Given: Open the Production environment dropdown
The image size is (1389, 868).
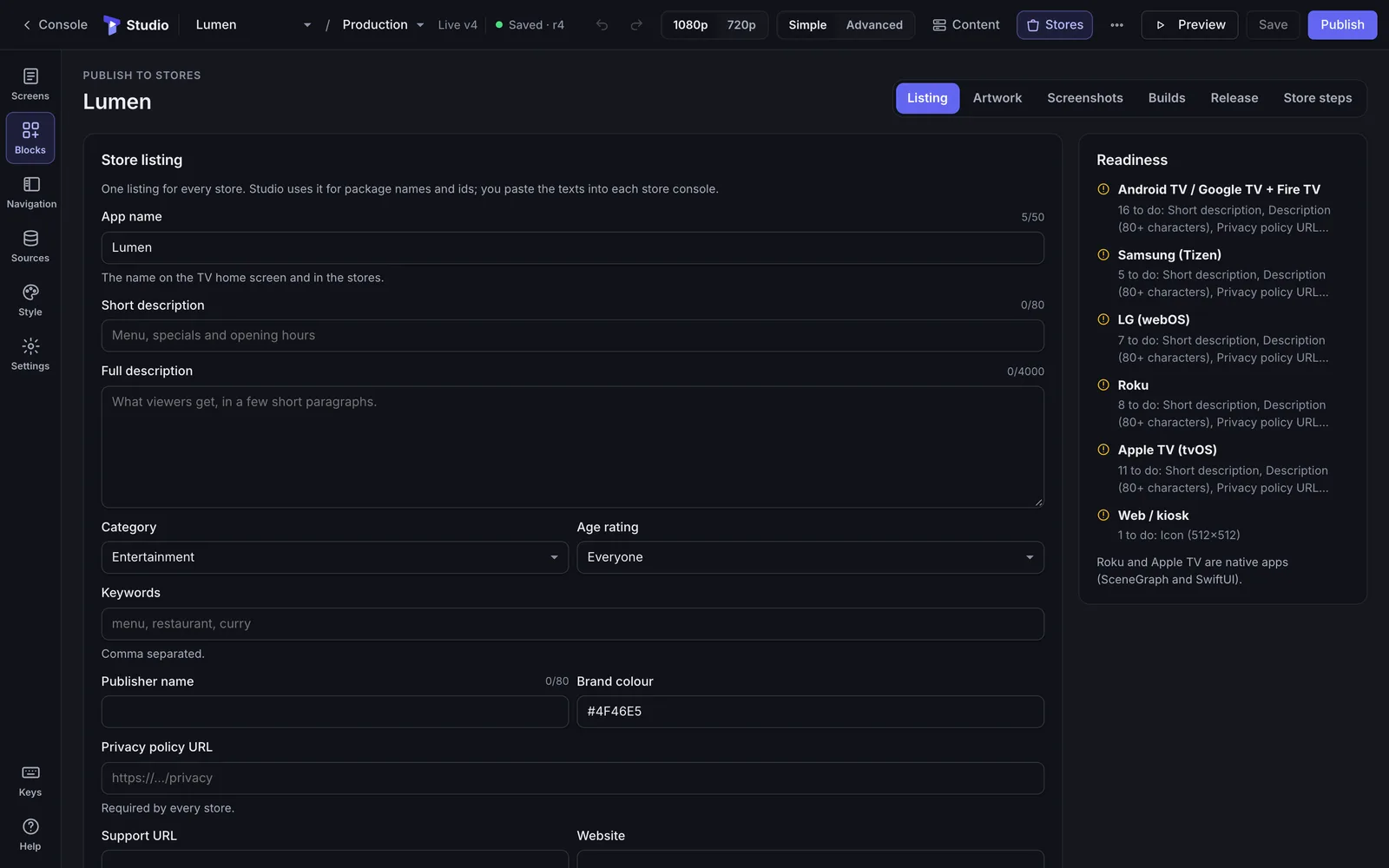Looking at the screenshot, I should (x=383, y=25).
